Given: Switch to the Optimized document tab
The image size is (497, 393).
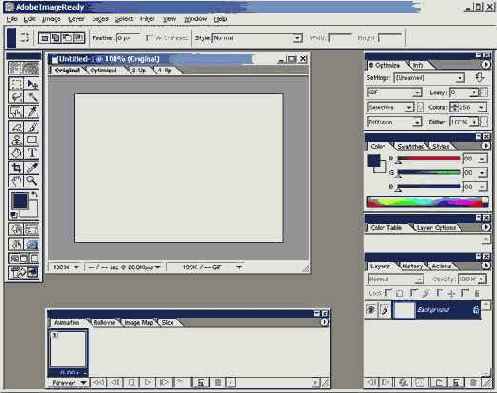Looking at the screenshot, I should (104, 70).
